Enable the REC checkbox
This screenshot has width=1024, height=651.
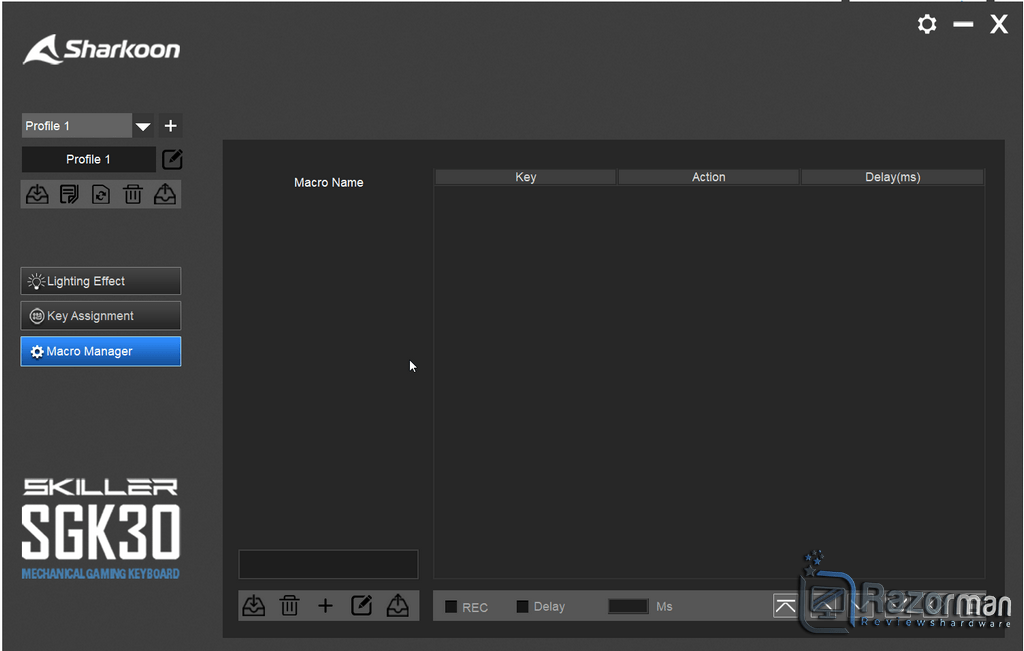[451, 607]
